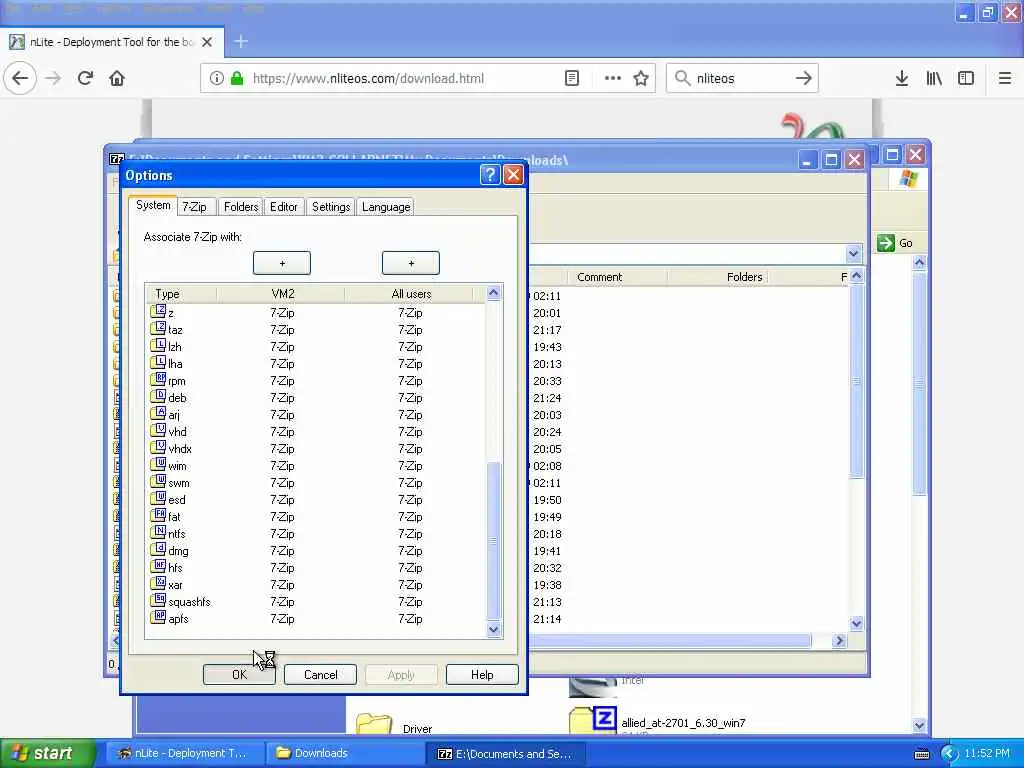1024x768 pixels.
Task: Click the wim file type icon
Action: [x=157, y=464]
